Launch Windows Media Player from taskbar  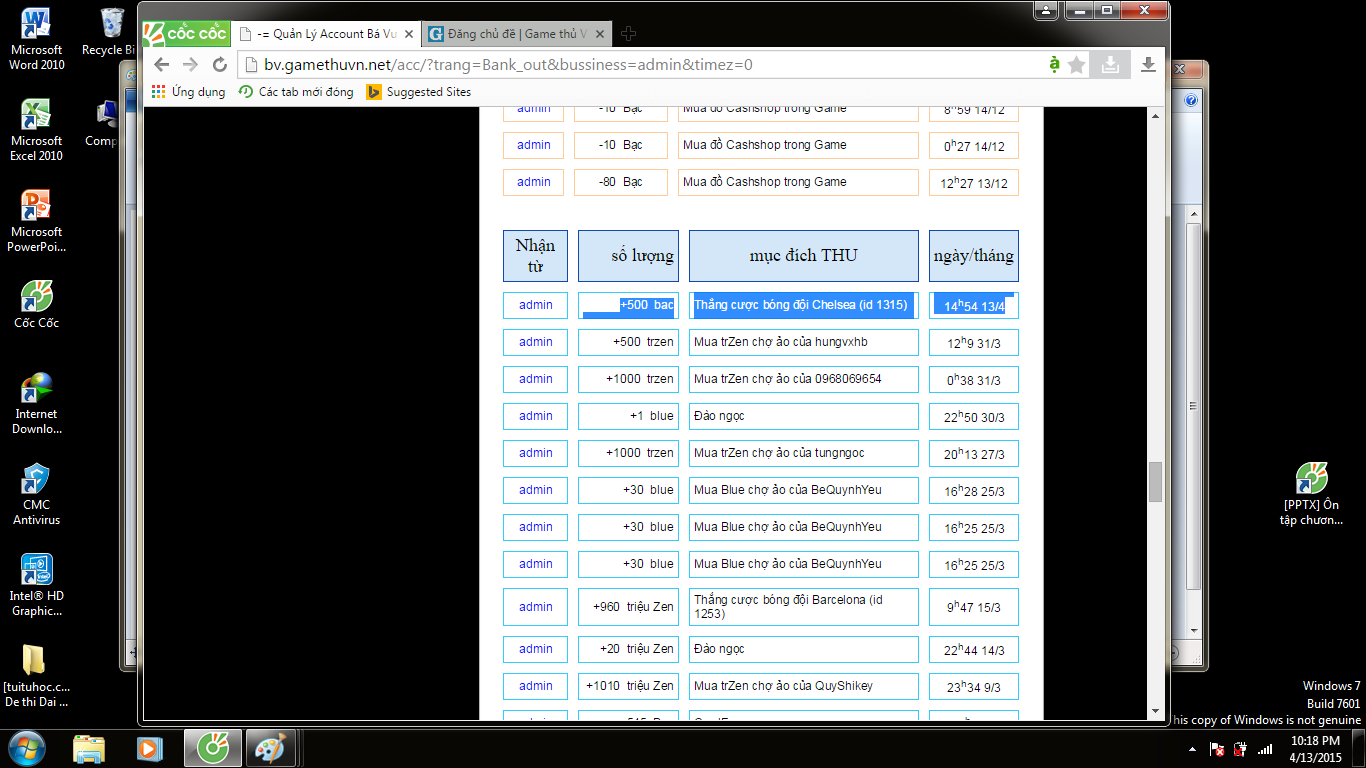point(150,748)
